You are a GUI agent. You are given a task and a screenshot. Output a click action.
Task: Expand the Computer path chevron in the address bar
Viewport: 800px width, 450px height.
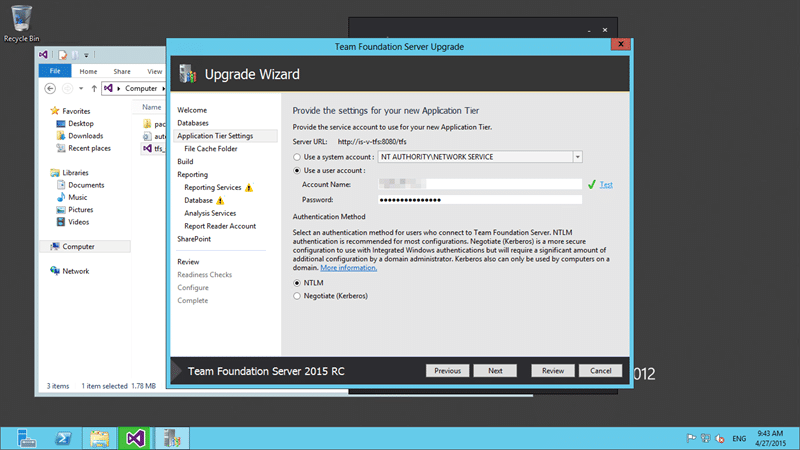163,88
